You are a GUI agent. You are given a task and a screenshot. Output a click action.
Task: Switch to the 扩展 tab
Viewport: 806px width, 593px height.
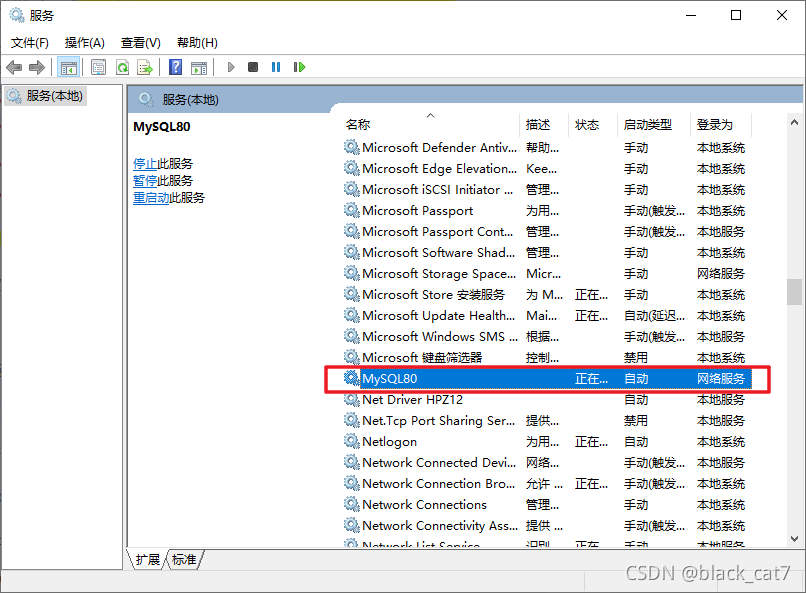[148, 559]
